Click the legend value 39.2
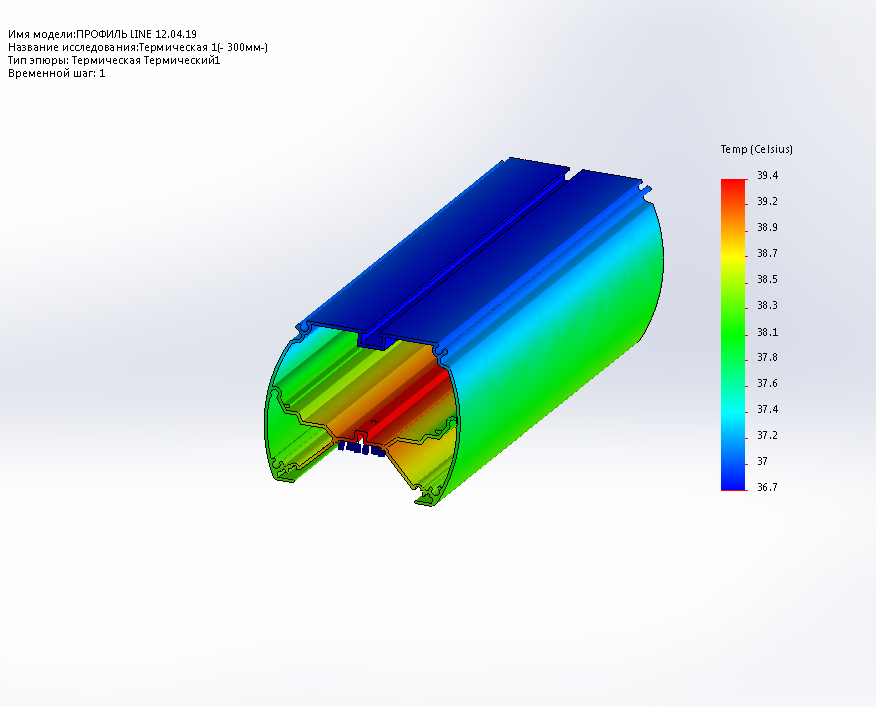Screen dimensions: 876x707 (x=767, y=202)
